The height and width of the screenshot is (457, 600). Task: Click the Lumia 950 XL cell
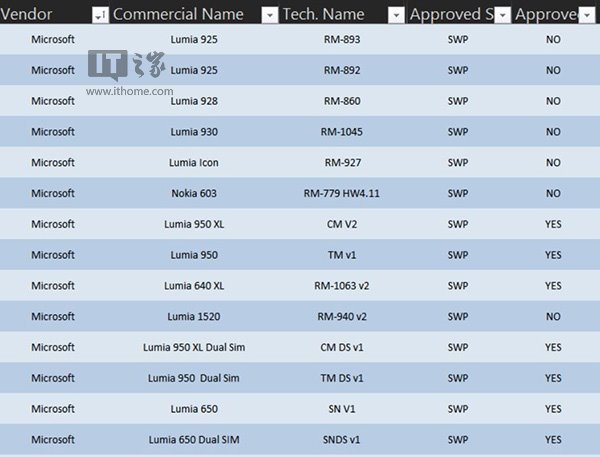pos(194,224)
